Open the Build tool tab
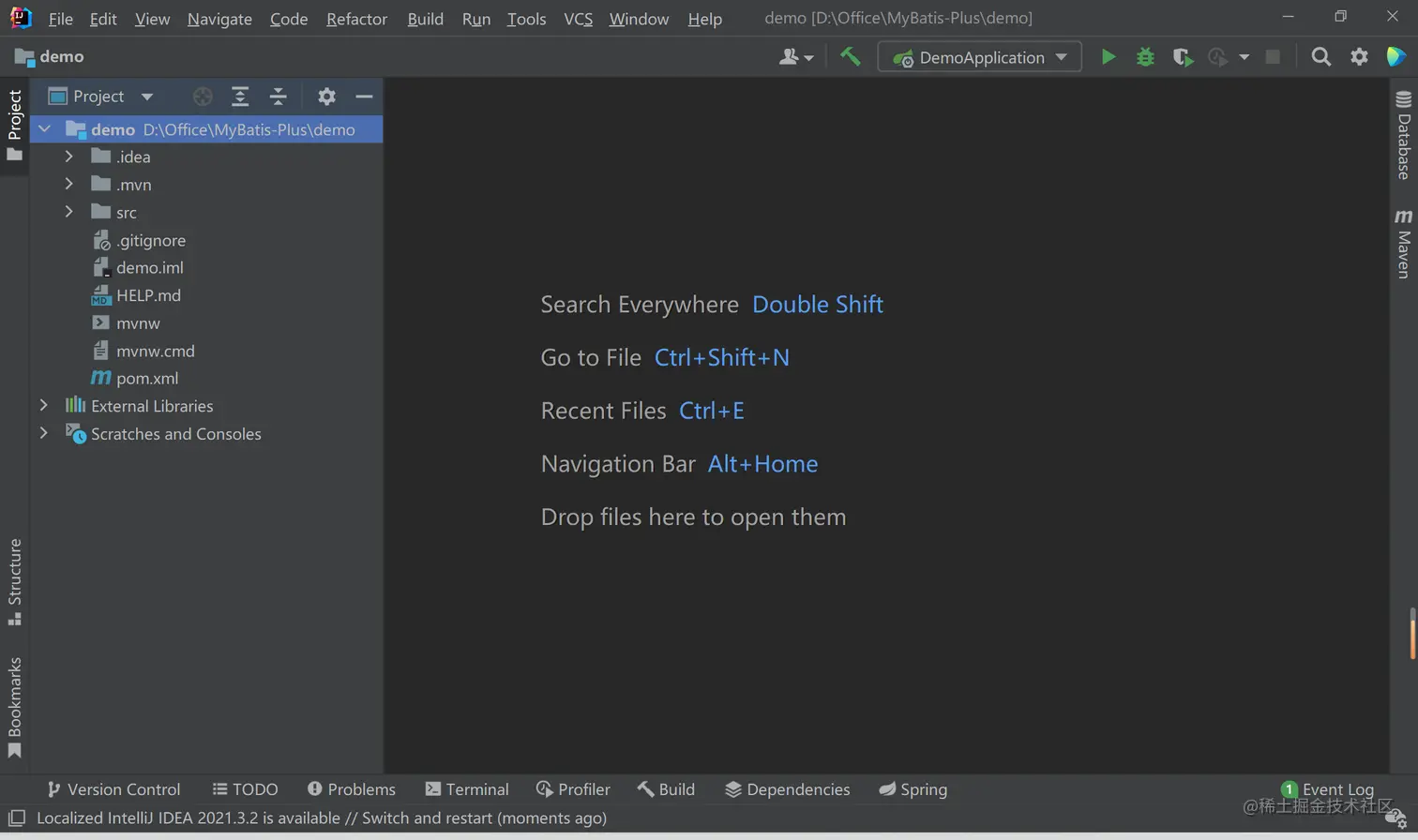 coord(665,789)
